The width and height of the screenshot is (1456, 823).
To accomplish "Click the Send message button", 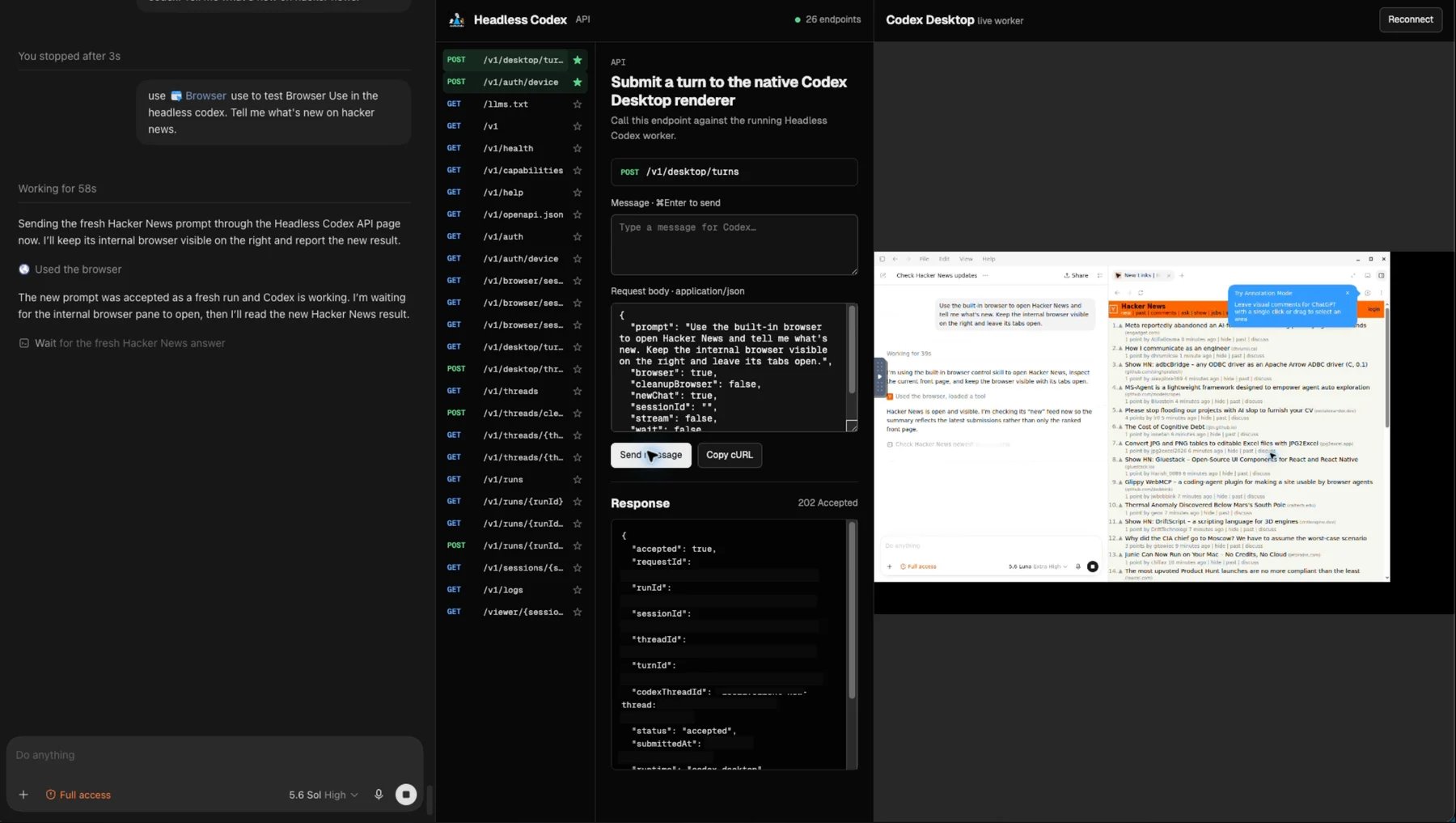I will [x=651, y=455].
